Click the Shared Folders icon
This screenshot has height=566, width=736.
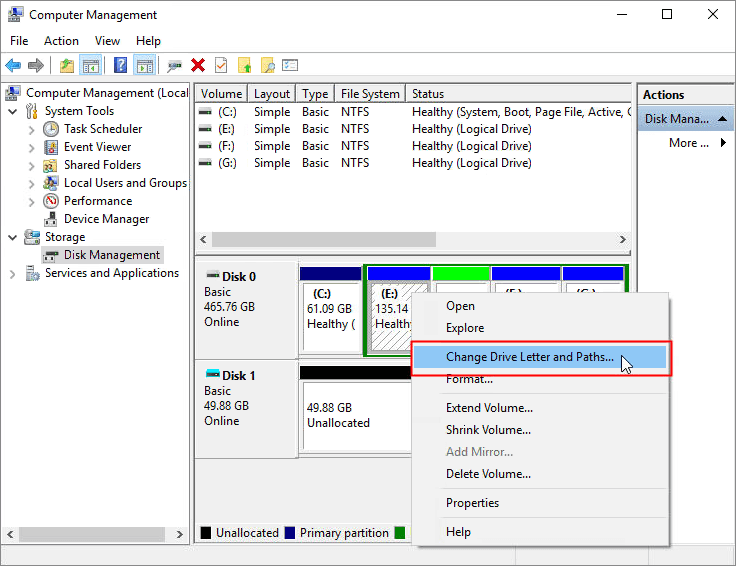50,165
